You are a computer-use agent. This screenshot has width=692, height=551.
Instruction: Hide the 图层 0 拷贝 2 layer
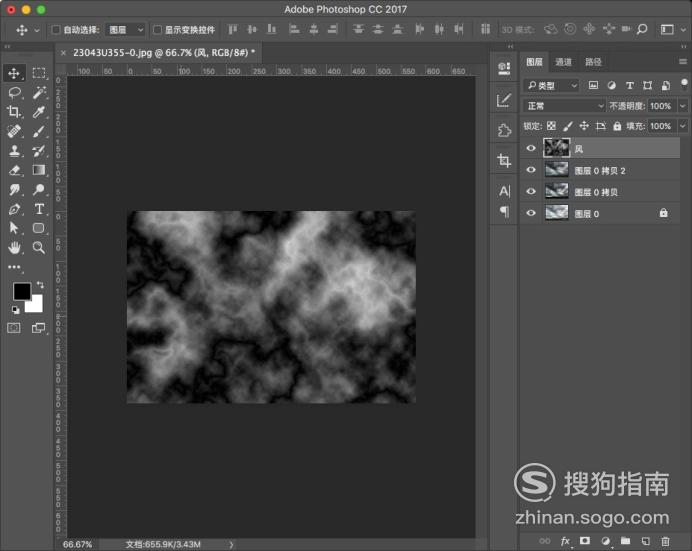pos(531,170)
